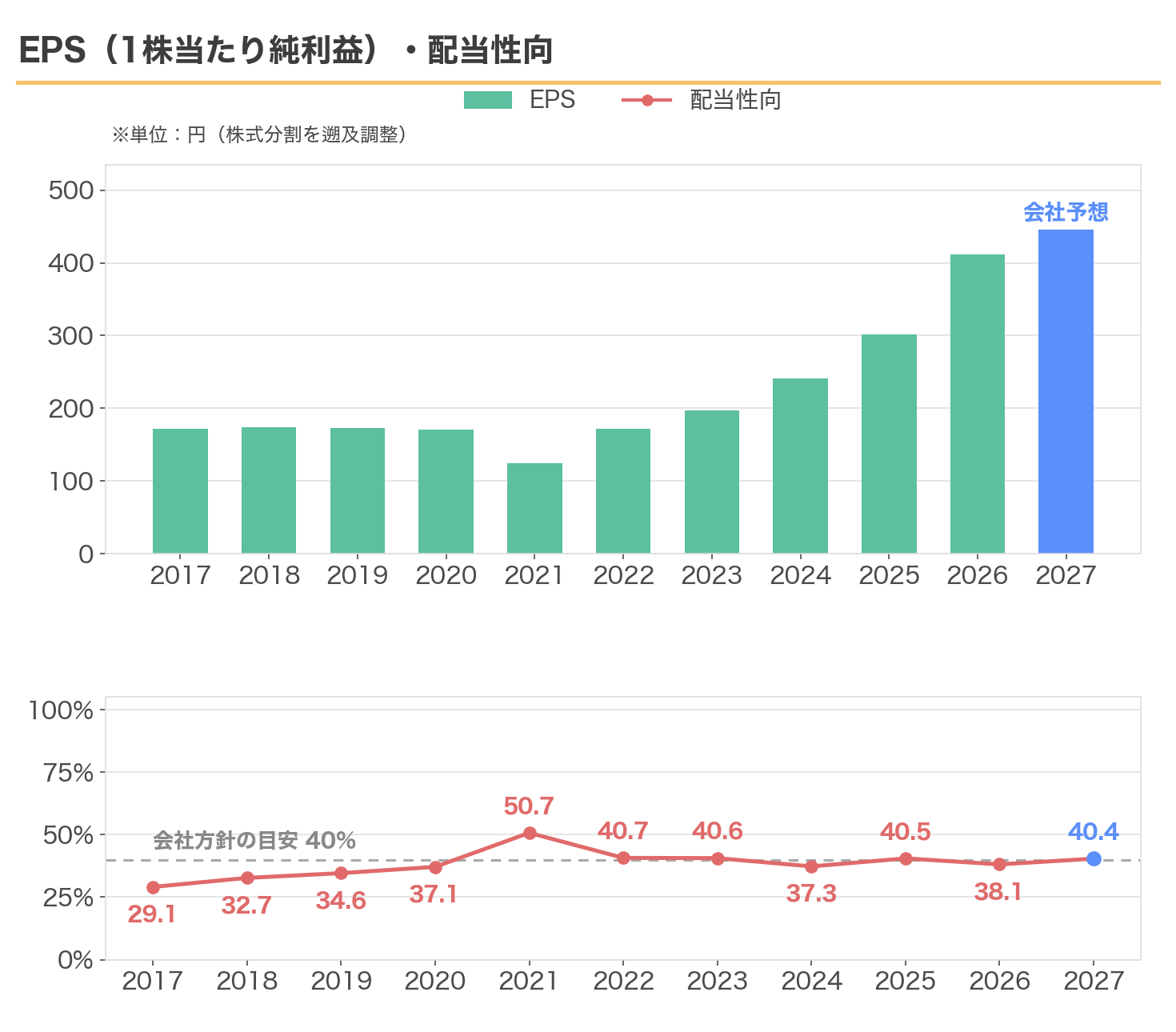Toggle the EPS legend green swatch
This screenshot has width=1176, height=1032.
[487, 100]
